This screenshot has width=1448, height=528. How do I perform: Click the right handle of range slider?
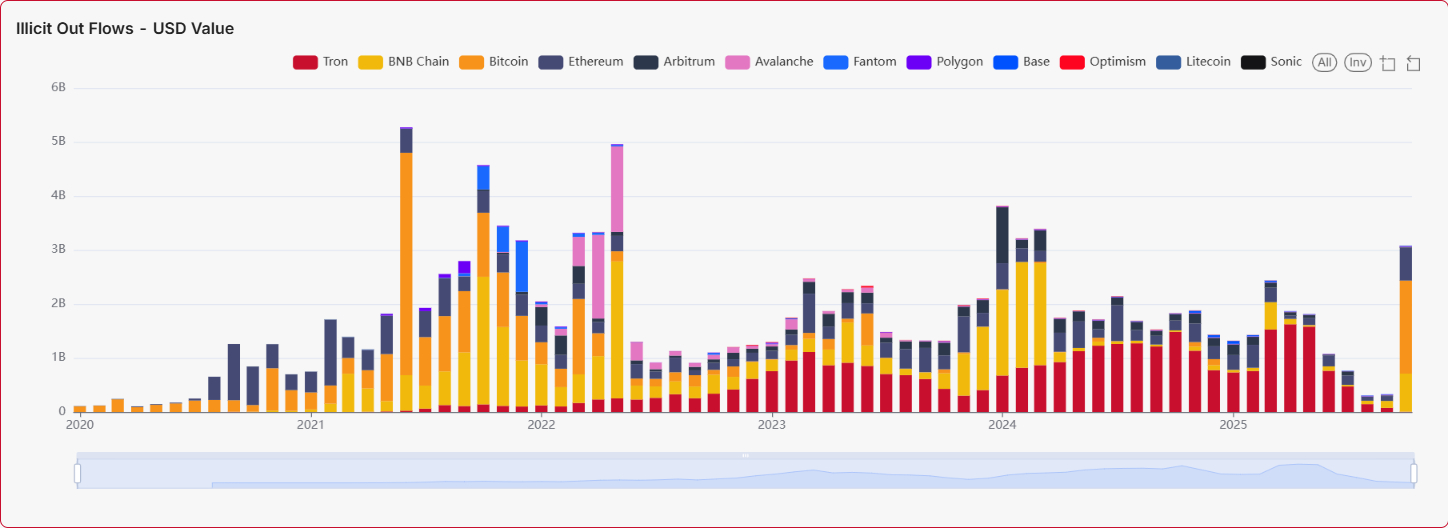pos(1414,472)
